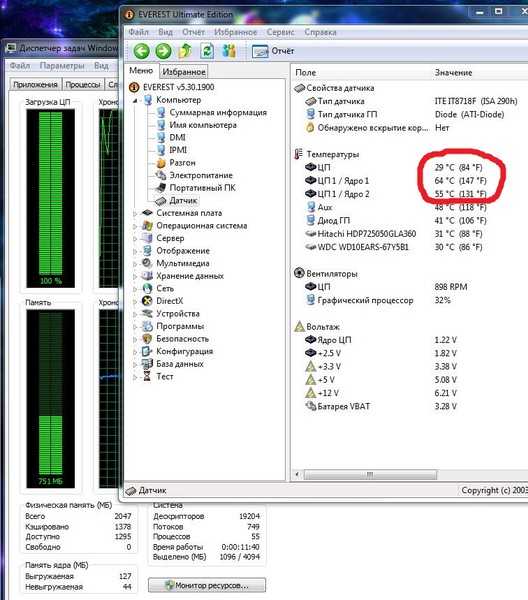528x600 pixels.
Task: Collapse the Компьютер tree node
Action: [x=135, y=101]
